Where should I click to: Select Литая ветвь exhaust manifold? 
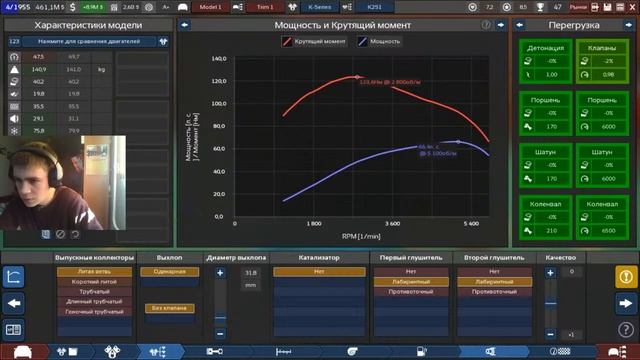coord(94,271)
